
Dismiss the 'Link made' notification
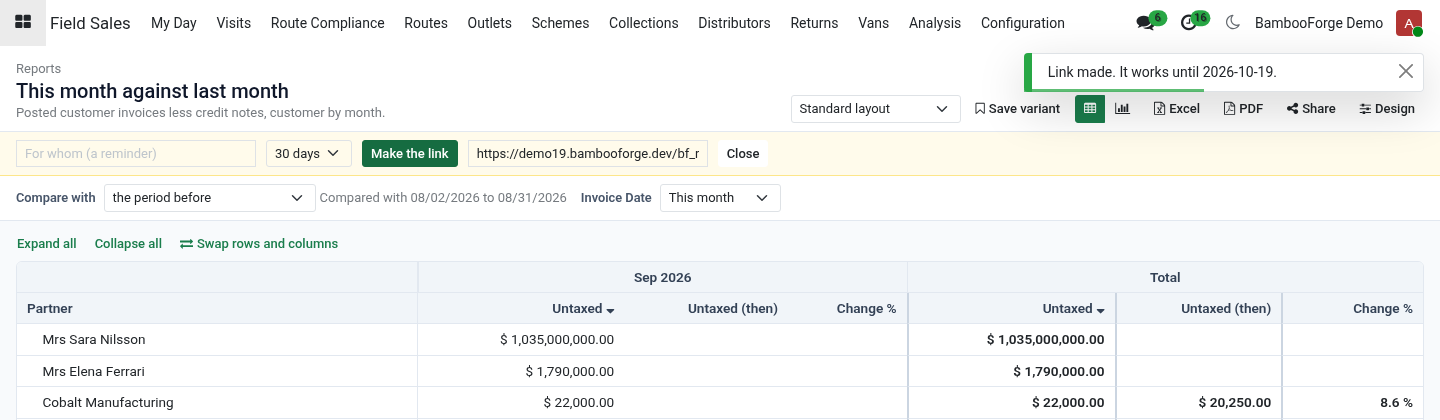[1406, 71]
